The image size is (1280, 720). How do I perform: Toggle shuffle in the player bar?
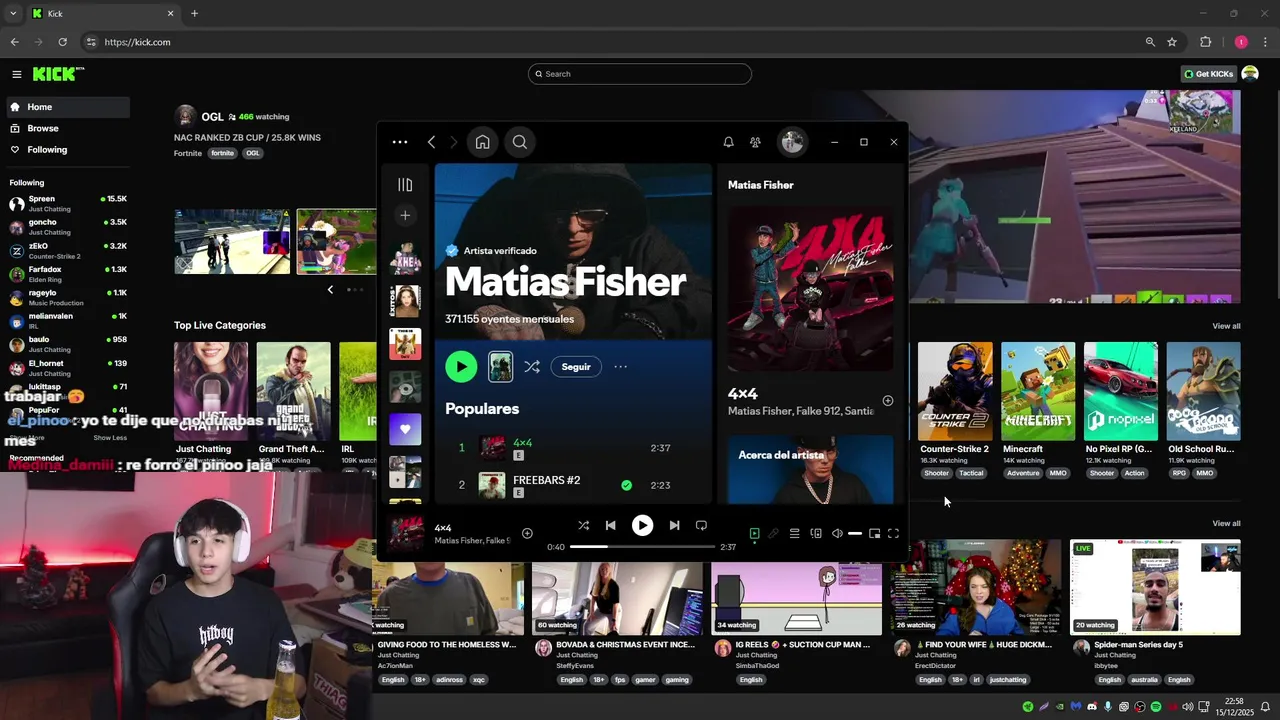(x=583, y=525)
